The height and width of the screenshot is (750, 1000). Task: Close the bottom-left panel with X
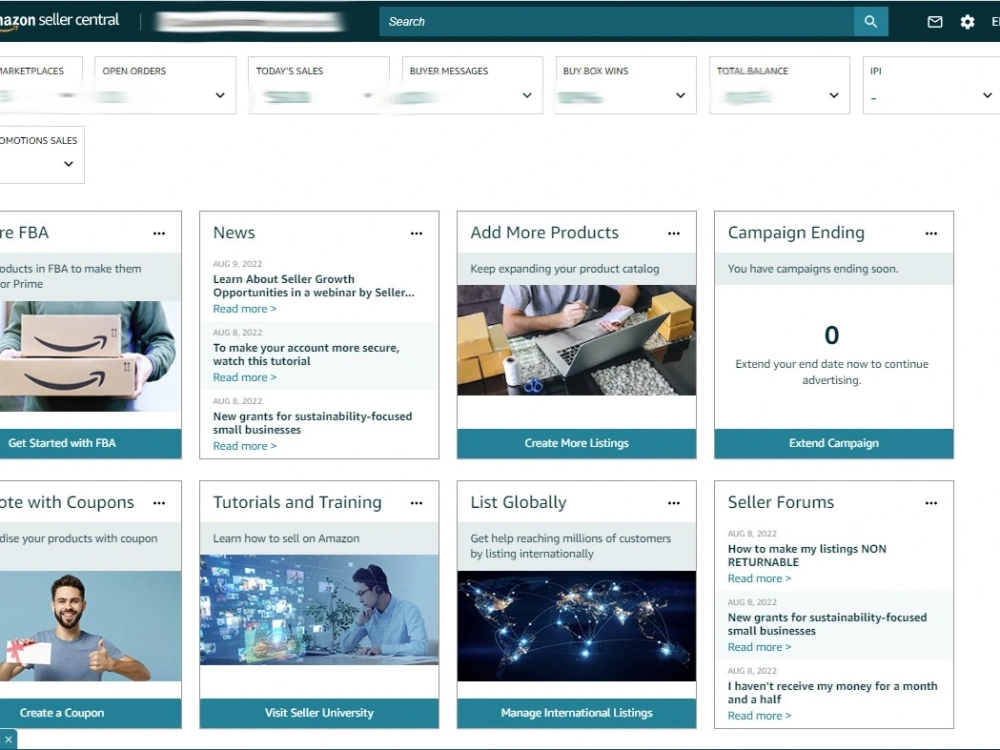click(x=8, y=740)
